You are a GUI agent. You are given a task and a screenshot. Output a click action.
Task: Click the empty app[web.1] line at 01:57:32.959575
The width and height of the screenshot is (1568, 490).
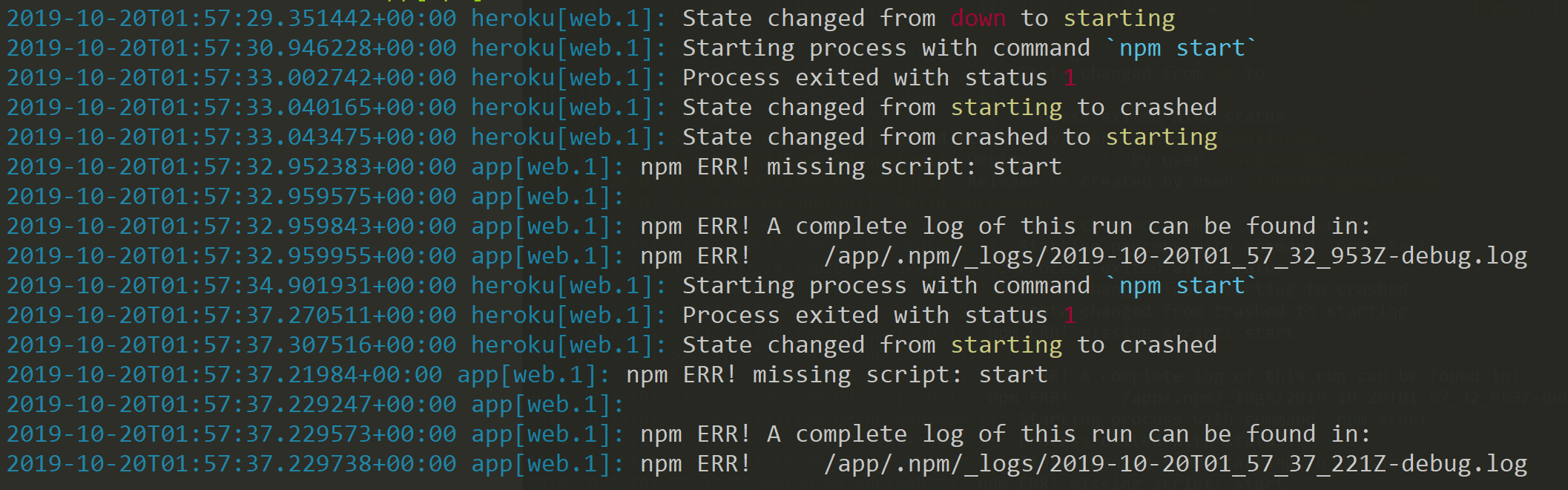316,197
